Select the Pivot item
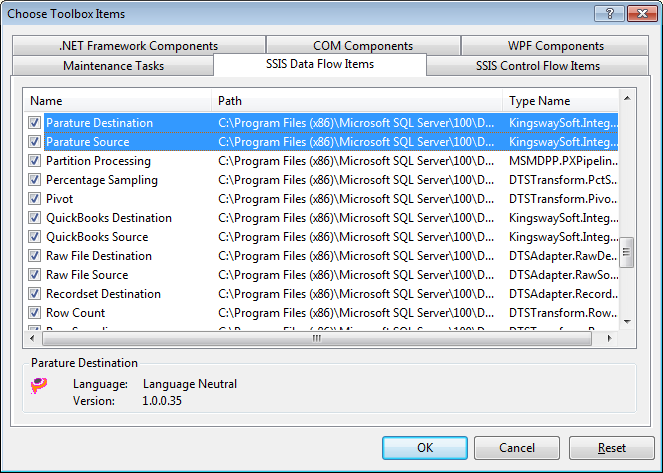 click(59, 199)
